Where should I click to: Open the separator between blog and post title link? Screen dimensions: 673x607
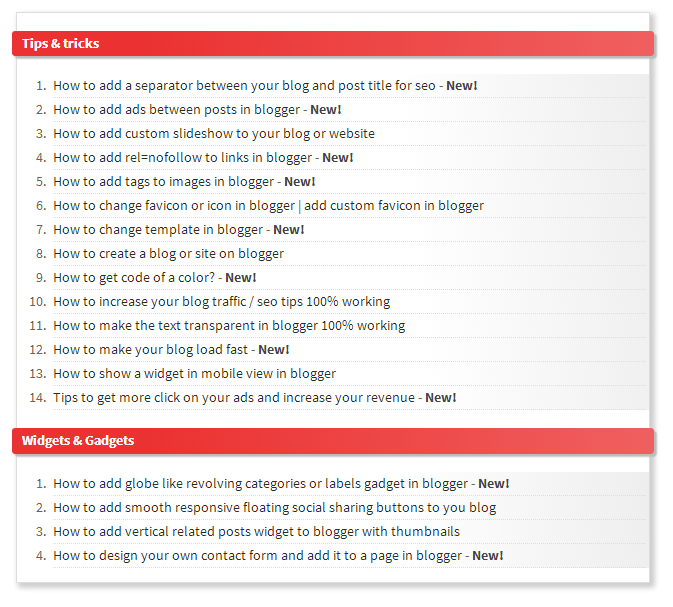coord(244,86)
